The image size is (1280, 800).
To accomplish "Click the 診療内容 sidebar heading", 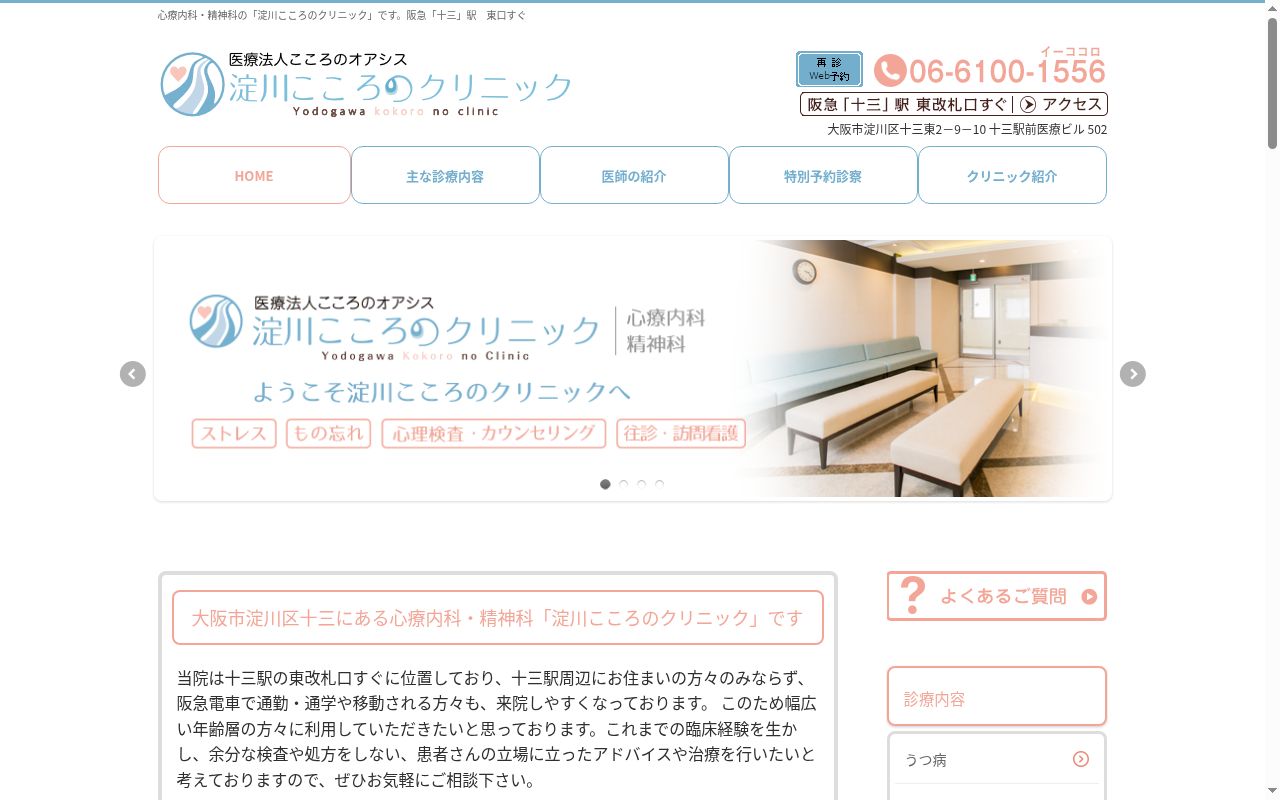I will click(997, 697).
